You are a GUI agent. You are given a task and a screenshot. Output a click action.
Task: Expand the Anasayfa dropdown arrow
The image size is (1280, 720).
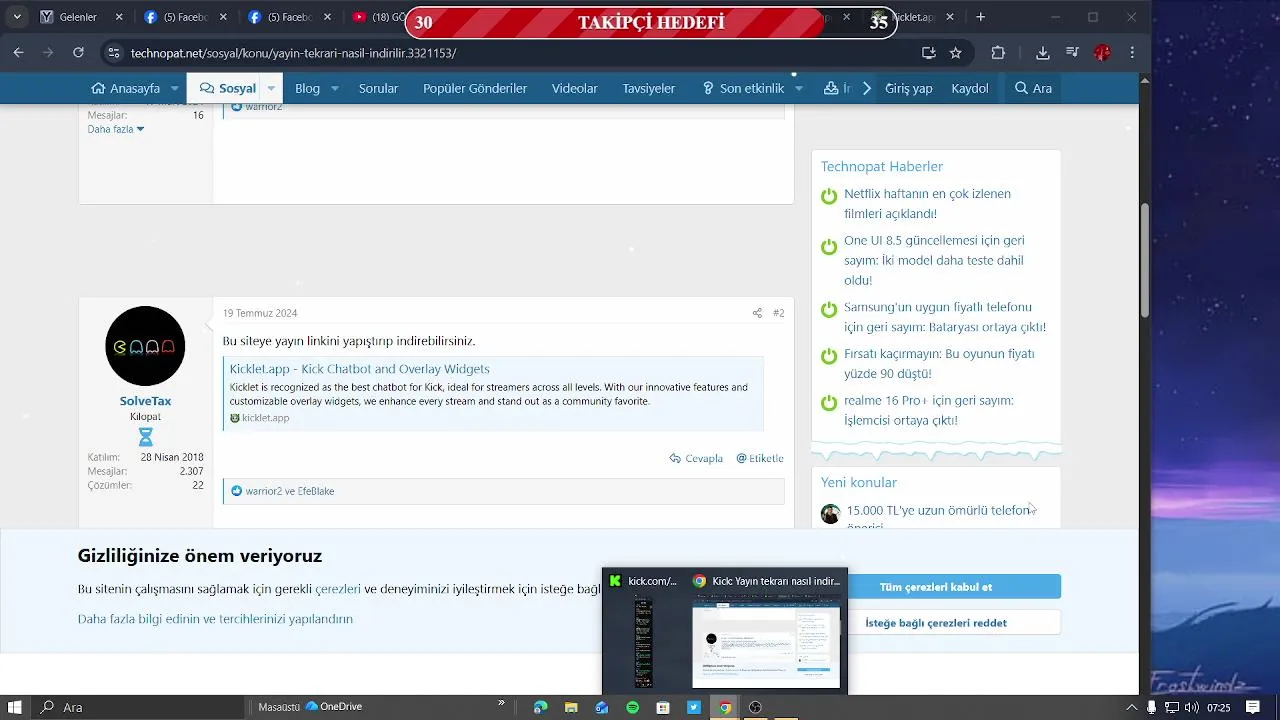[x=174, y=88]
